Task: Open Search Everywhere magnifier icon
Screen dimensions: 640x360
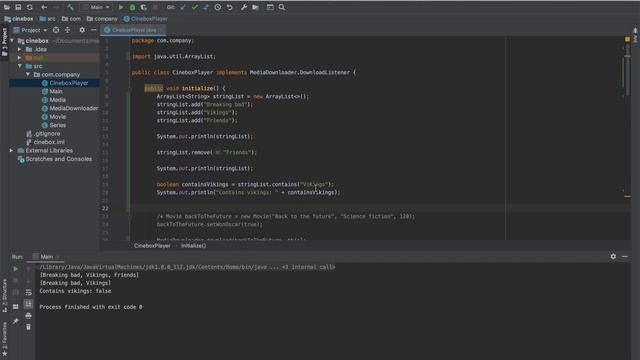Action: click(x=282, y=7)
